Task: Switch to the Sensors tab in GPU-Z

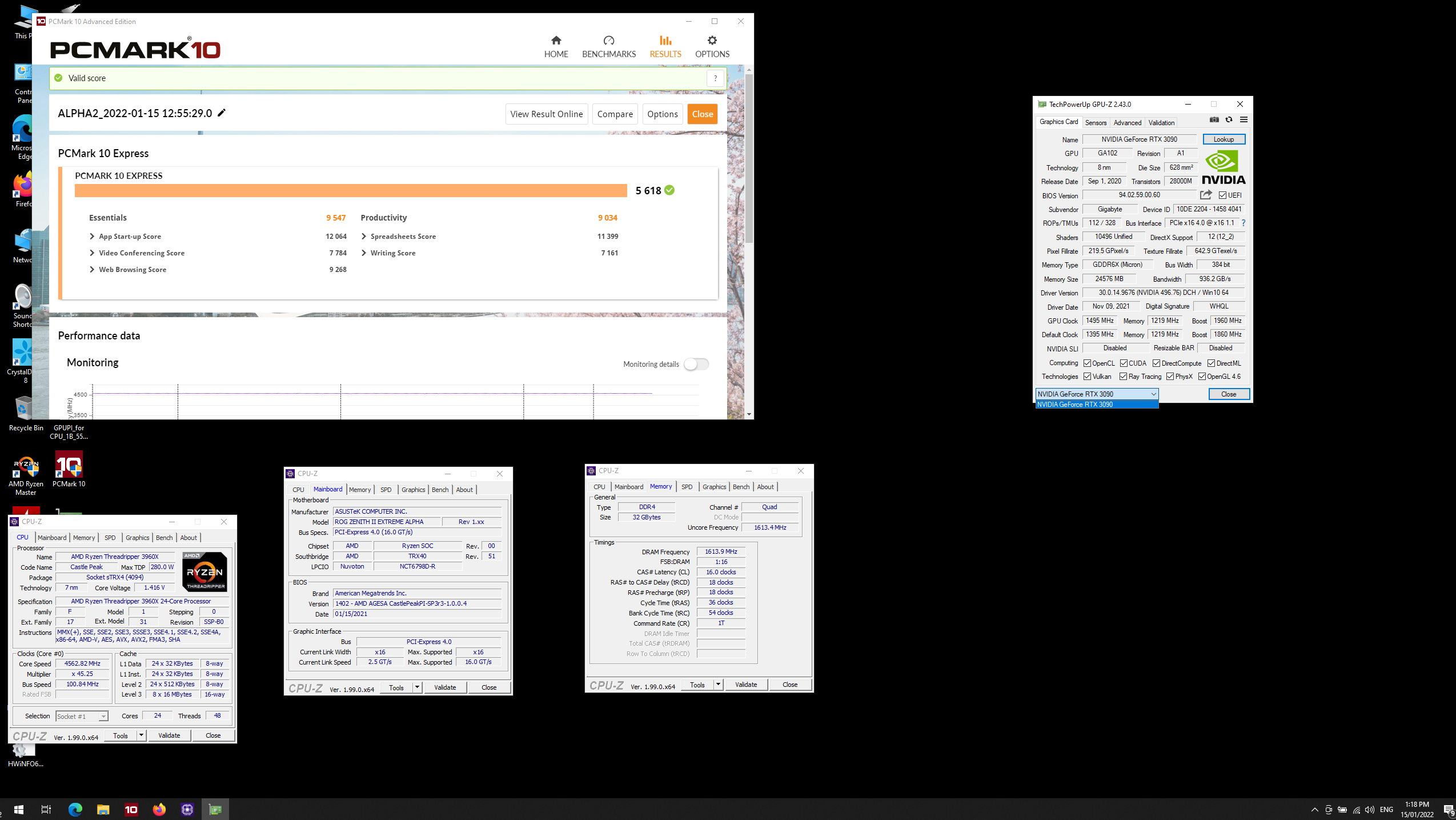Action: (1096, 123)
